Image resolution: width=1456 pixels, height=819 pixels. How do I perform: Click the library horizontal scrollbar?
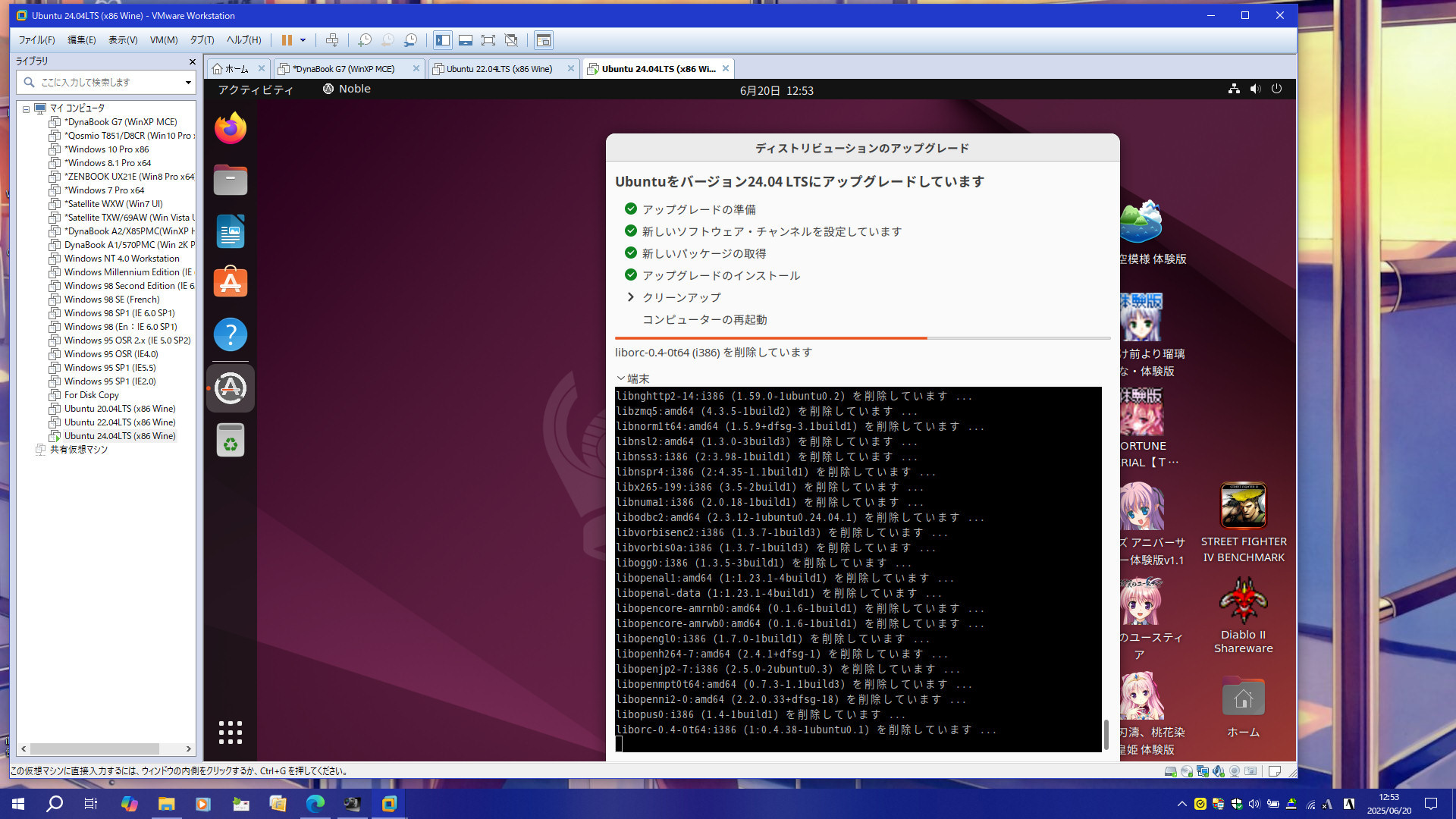[x=94, y=748]
